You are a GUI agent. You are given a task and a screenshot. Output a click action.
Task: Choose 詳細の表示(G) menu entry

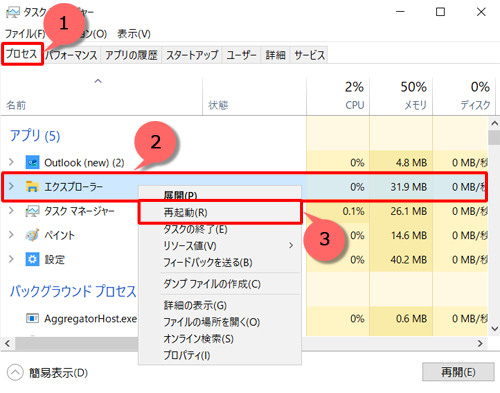220,305
